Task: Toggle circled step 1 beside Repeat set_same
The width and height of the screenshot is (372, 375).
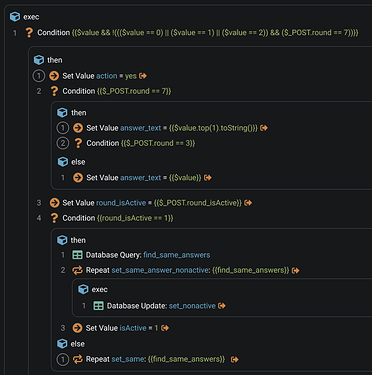Action: pyautogui.click(x=63, y=359)
